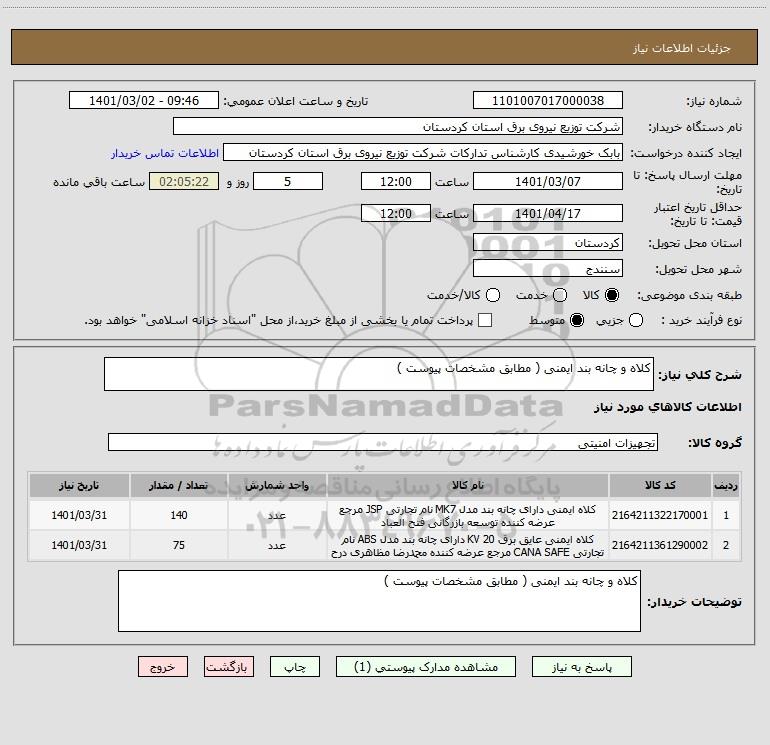Image resolution: width=770 pixels, height=745 pixels.
Task: Select the 'متوسط' purchase type radio
Action: [577, 320]
